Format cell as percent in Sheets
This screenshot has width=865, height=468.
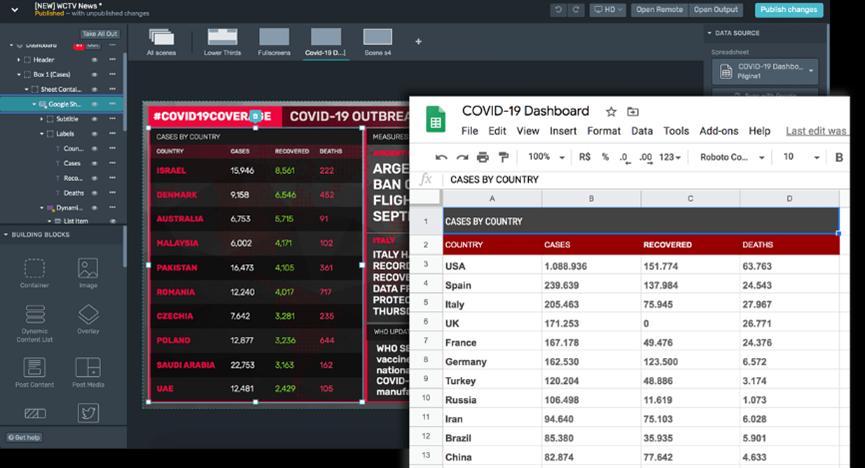(605, 157)
